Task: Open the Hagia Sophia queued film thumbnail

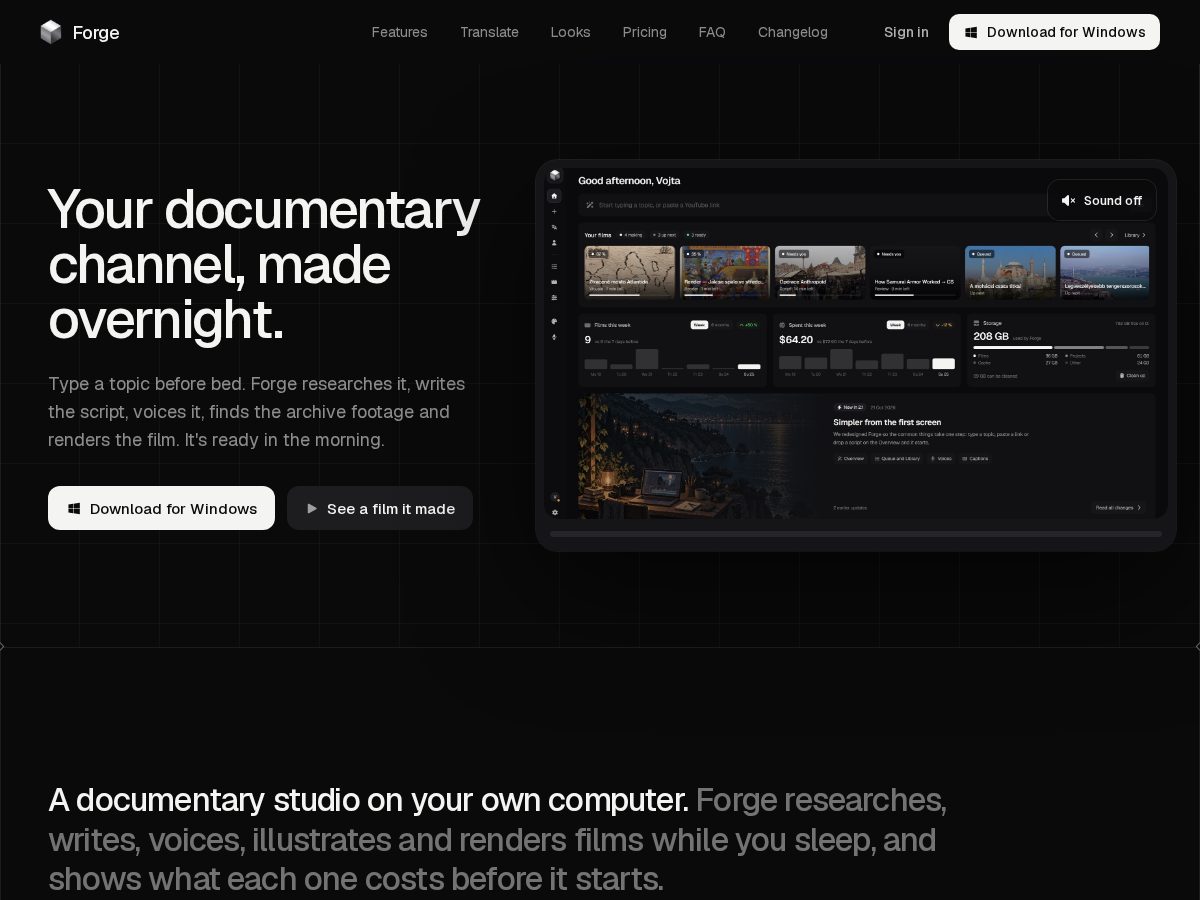Action: click(x=1010, y=272)
